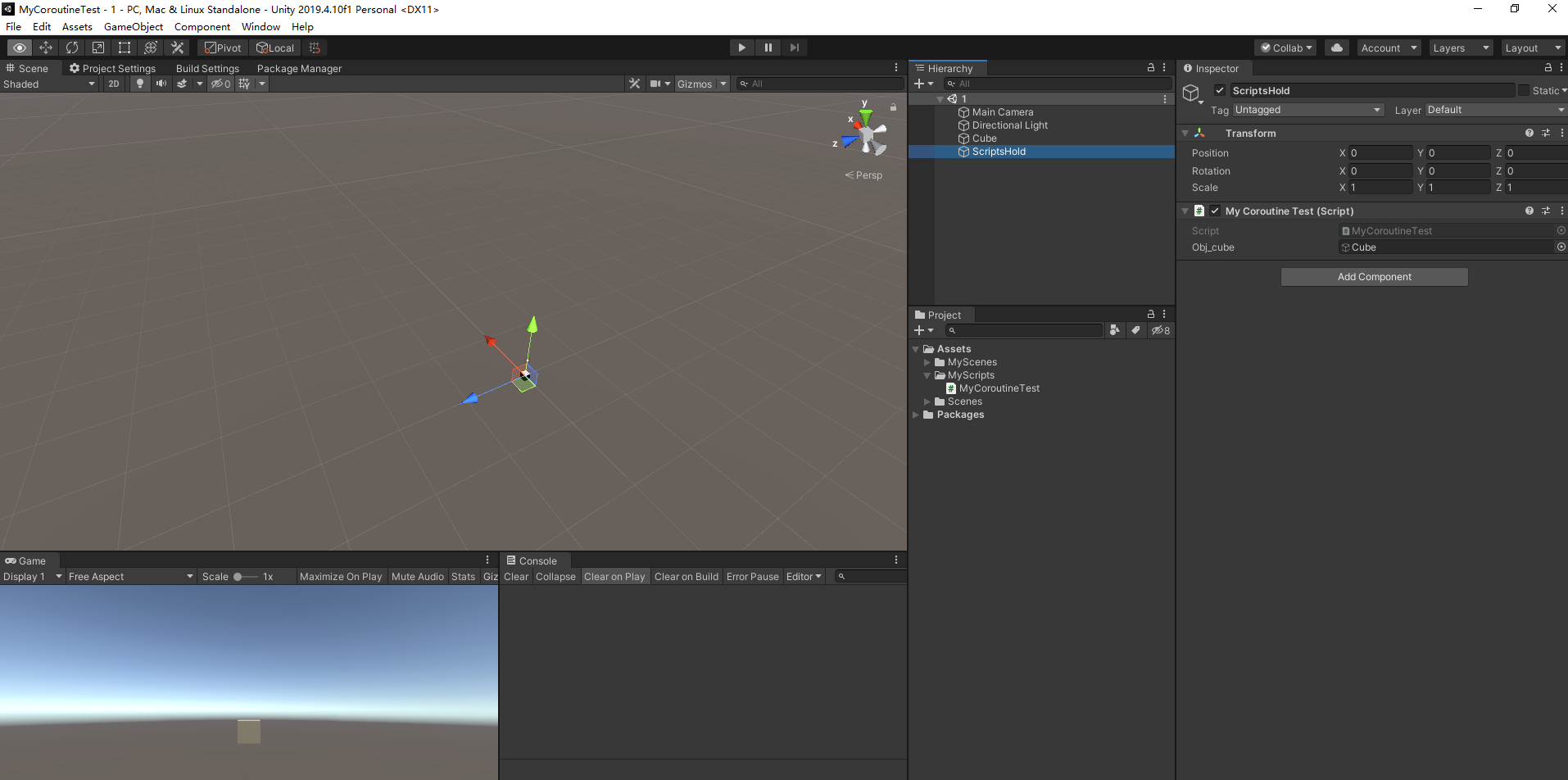Select the combined Transform tool
Viewport: 1568px width, 780px height.
151,48
